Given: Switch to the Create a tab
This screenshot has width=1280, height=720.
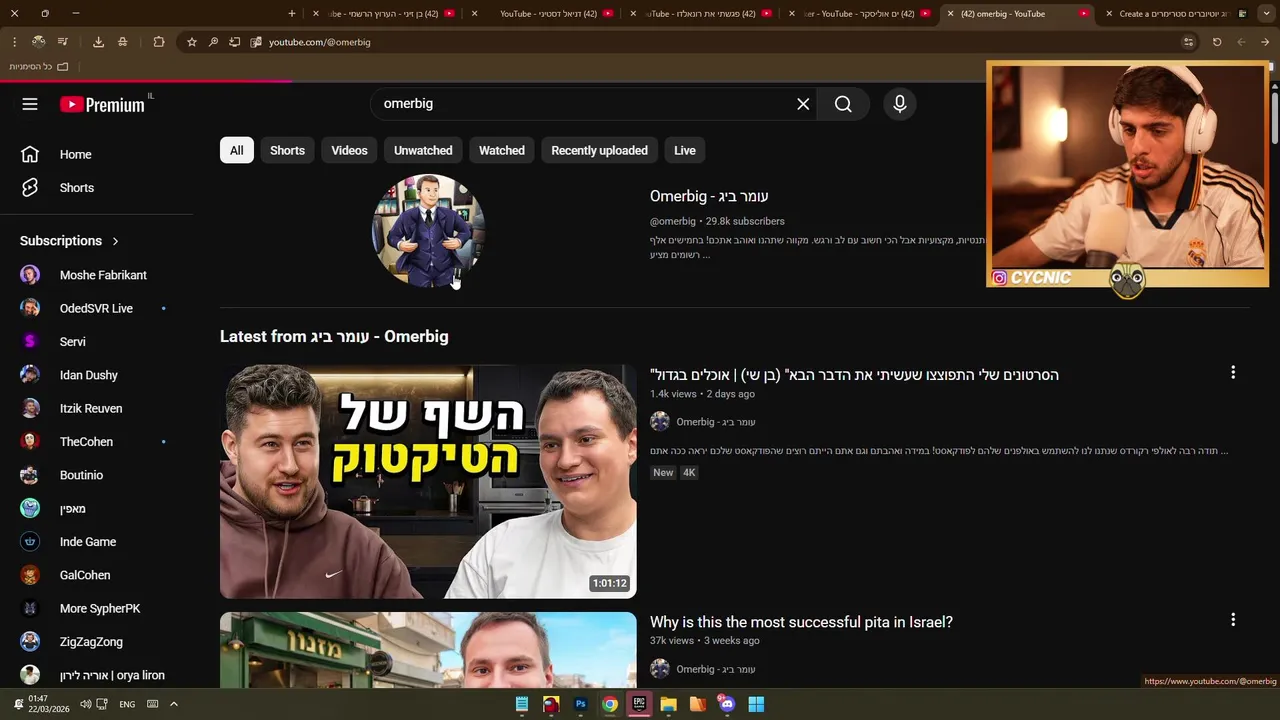Looking at the screenshot, I should (x=1180, y=14).
